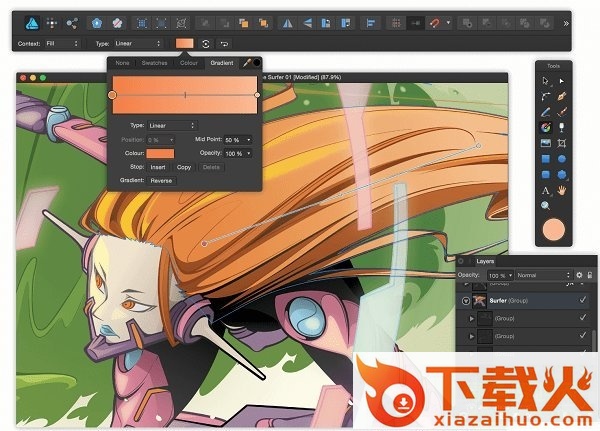Toggle visibility checkmark of Surfer group
Screen dimensions: 600x431
[582, 300]
